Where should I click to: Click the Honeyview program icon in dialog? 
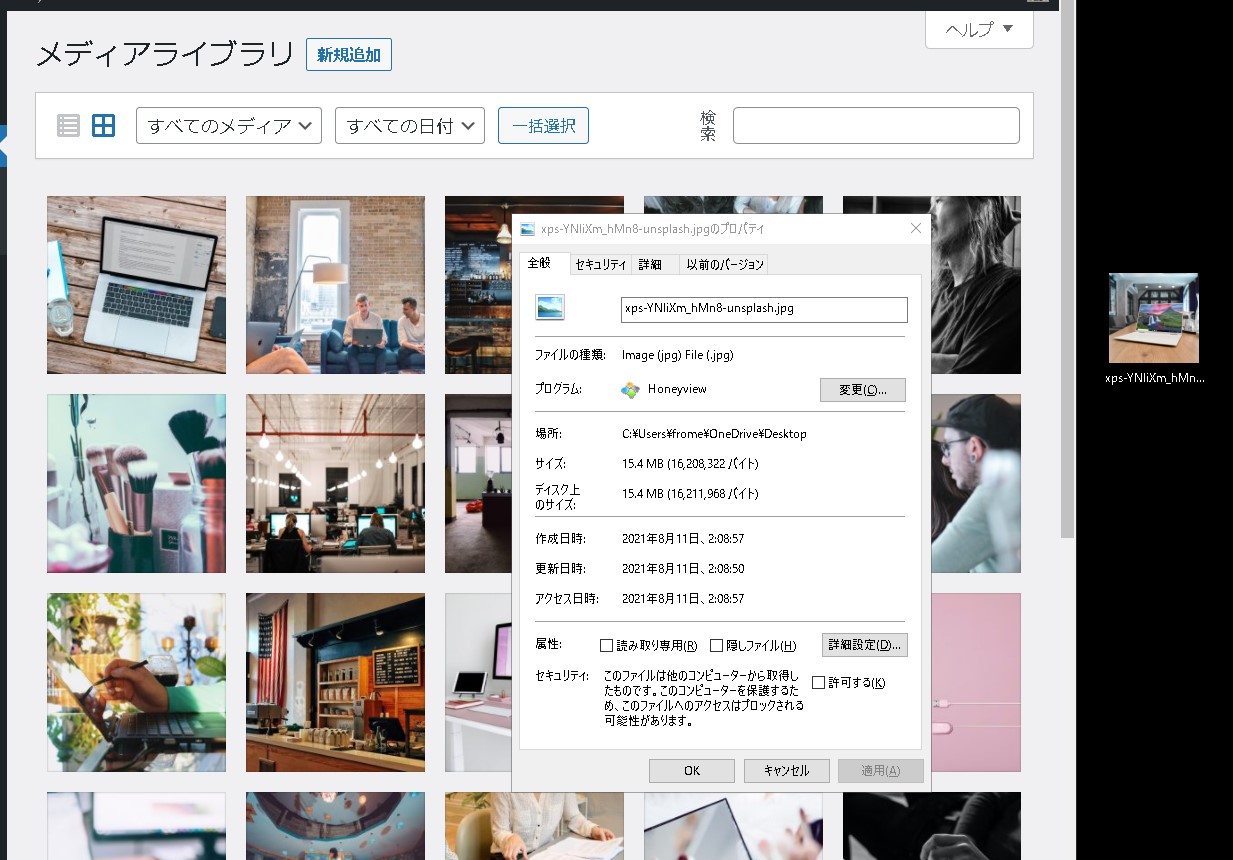630,390
